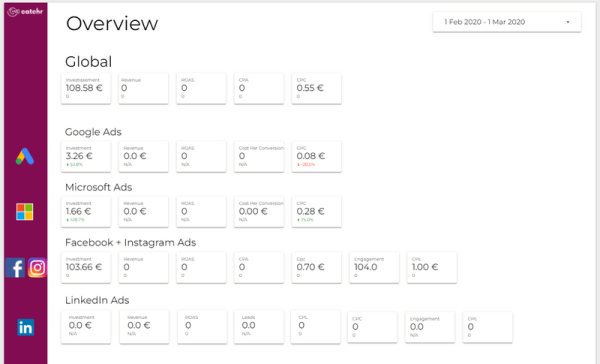Click the Facebook CPL 1.00 € card
The image size is (600, 364).
coord(432,268)
